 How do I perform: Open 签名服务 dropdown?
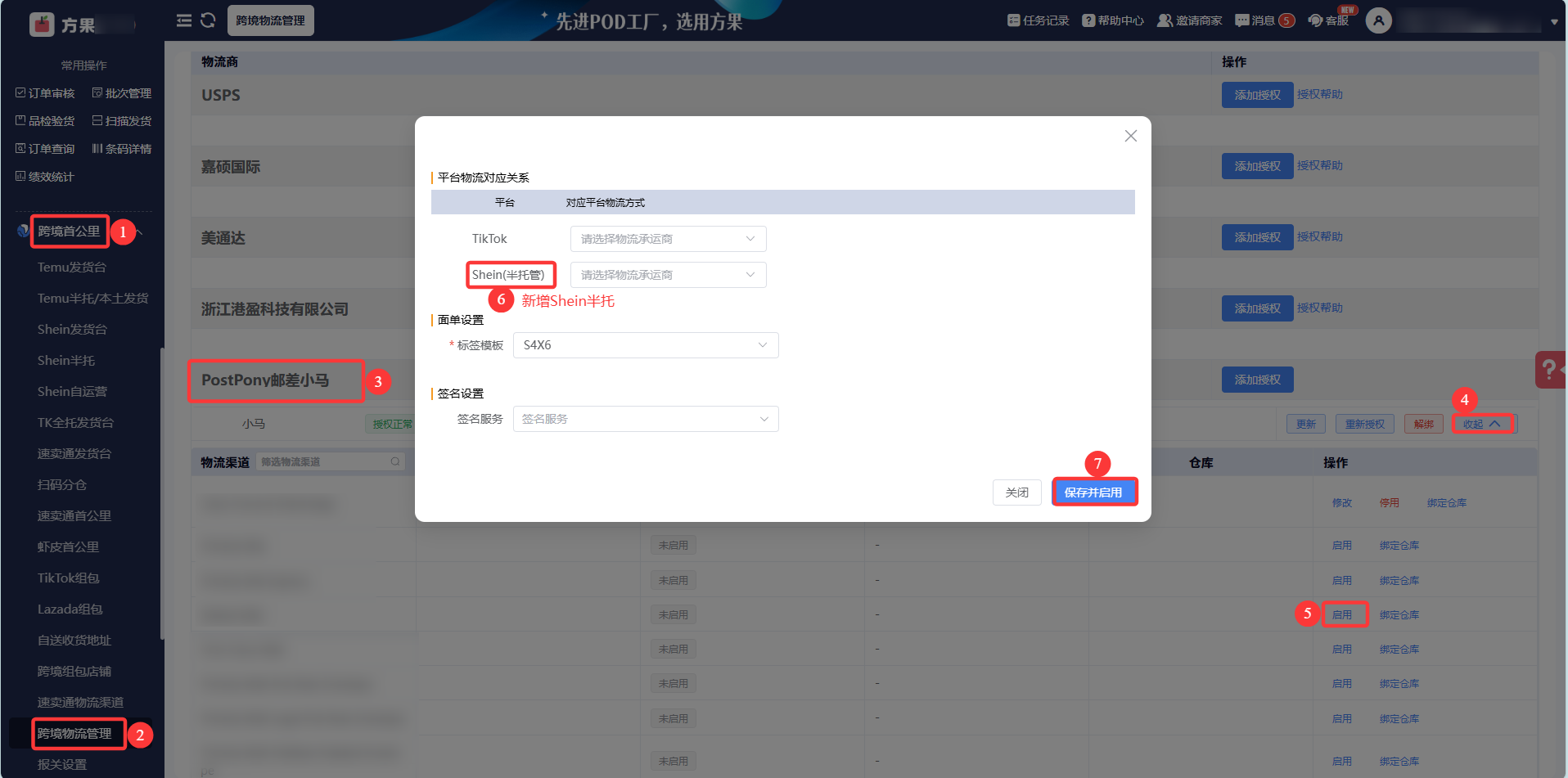[646, 419]
